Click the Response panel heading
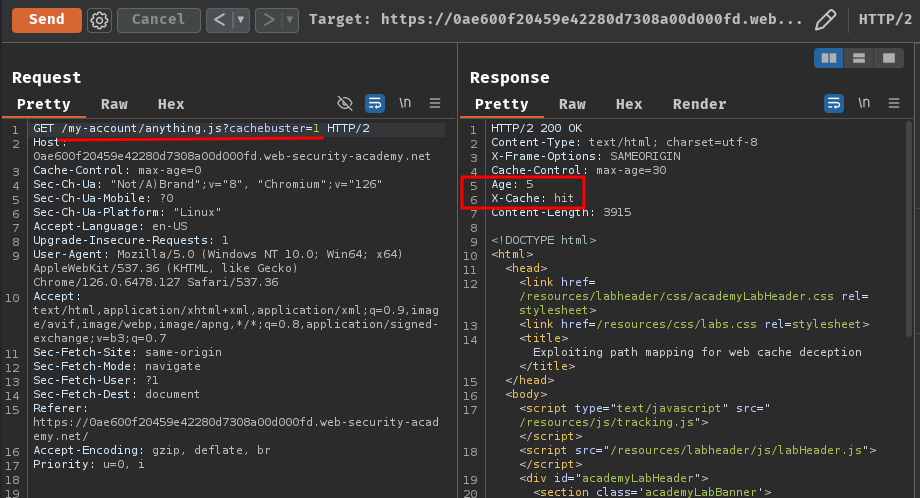 (509, 77)
